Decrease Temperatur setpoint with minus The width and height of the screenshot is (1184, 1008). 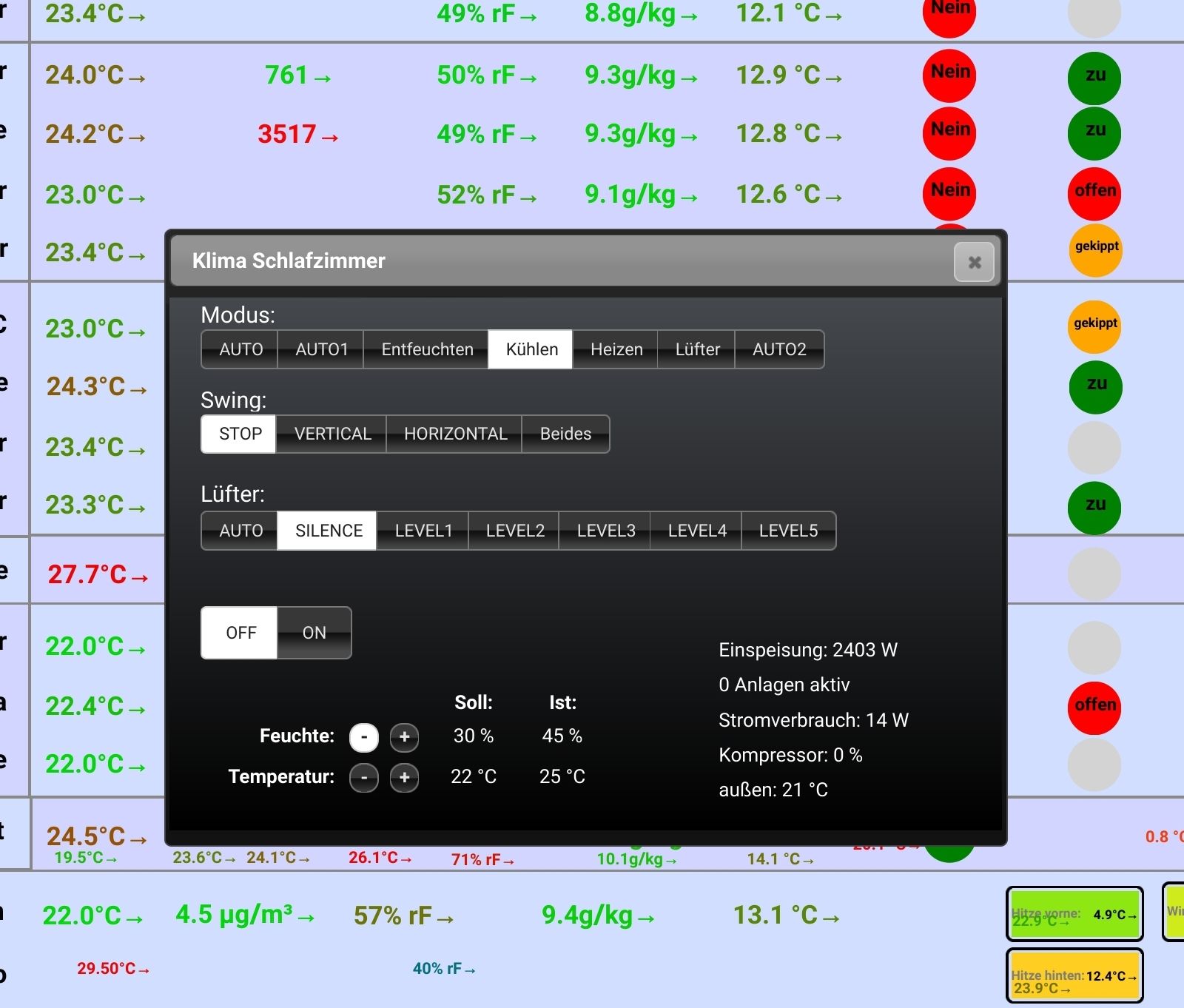coord(363,778)
